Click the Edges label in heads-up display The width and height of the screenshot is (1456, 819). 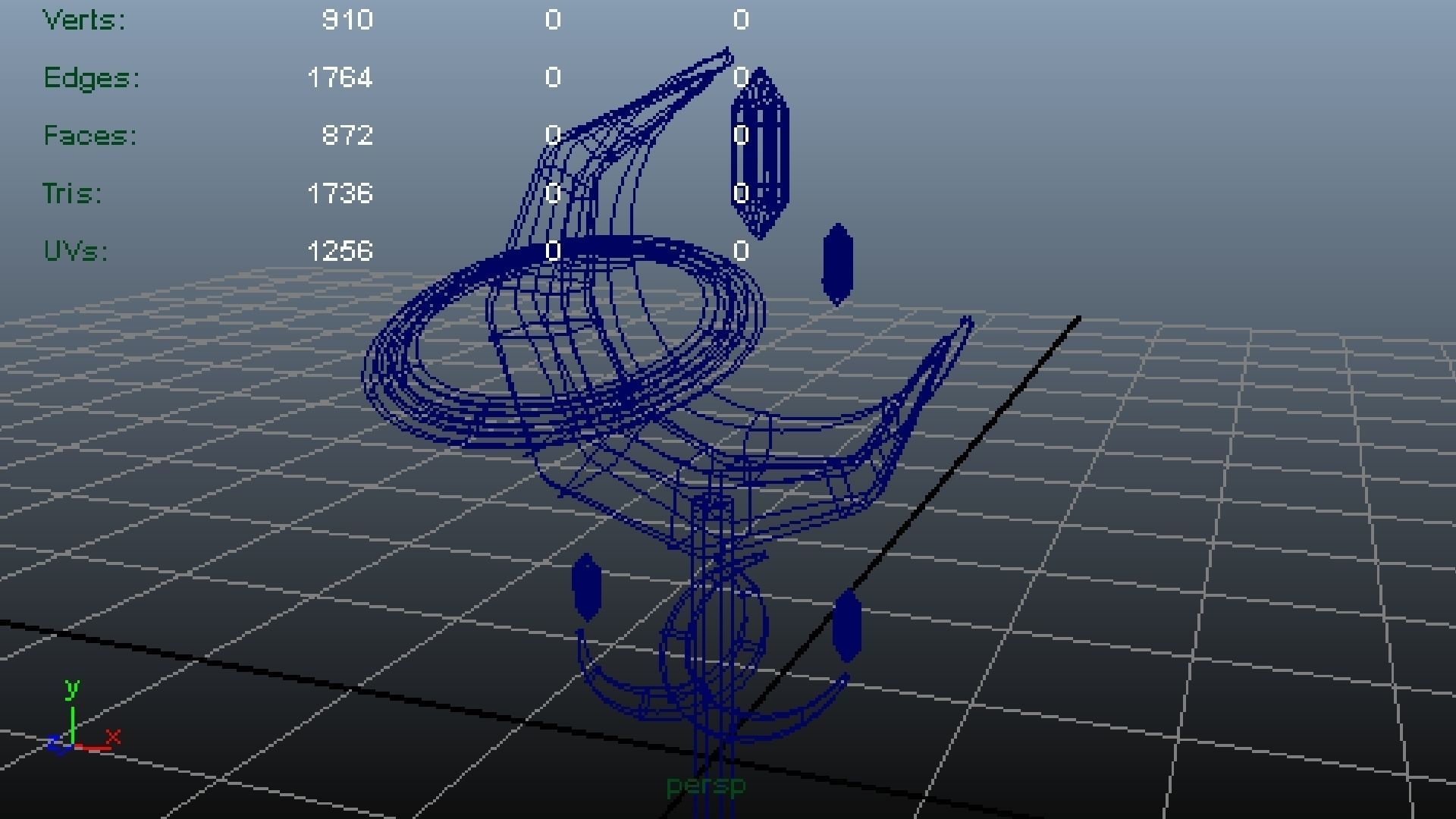92,78
